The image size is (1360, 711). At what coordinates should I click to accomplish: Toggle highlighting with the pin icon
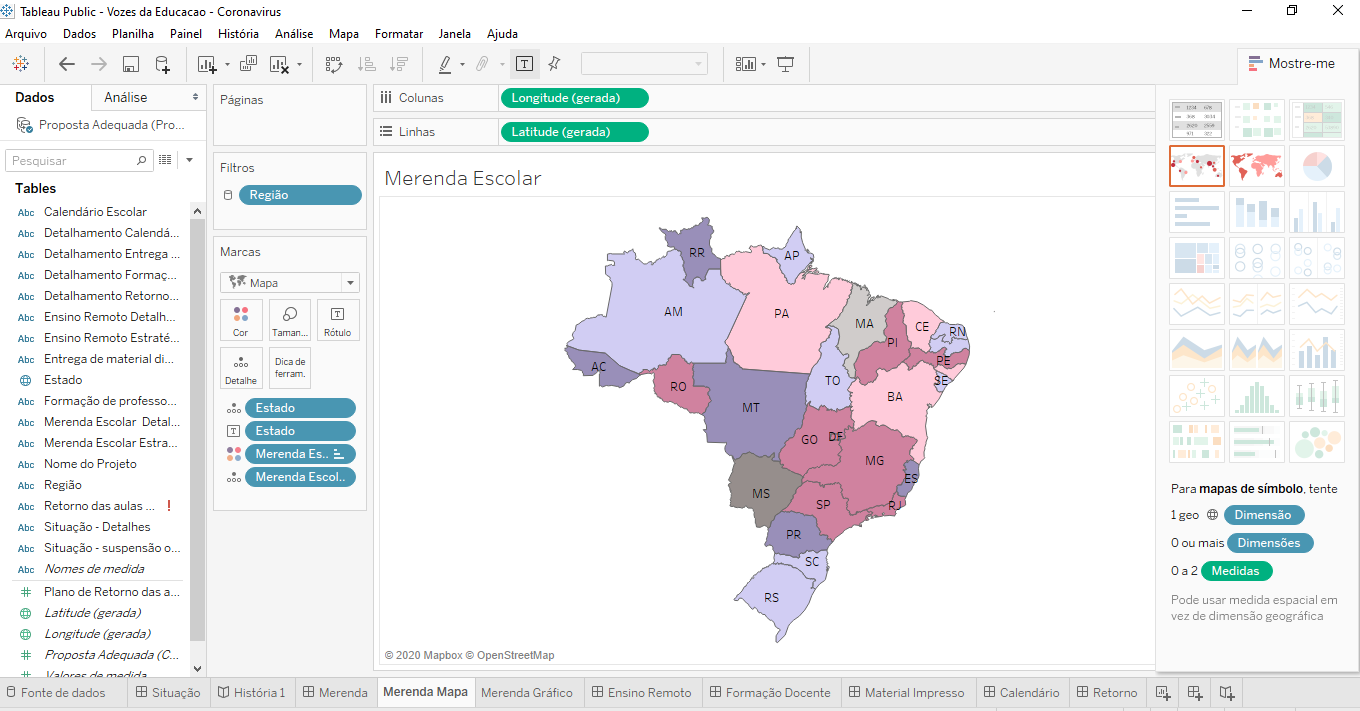tap(552, 63)
